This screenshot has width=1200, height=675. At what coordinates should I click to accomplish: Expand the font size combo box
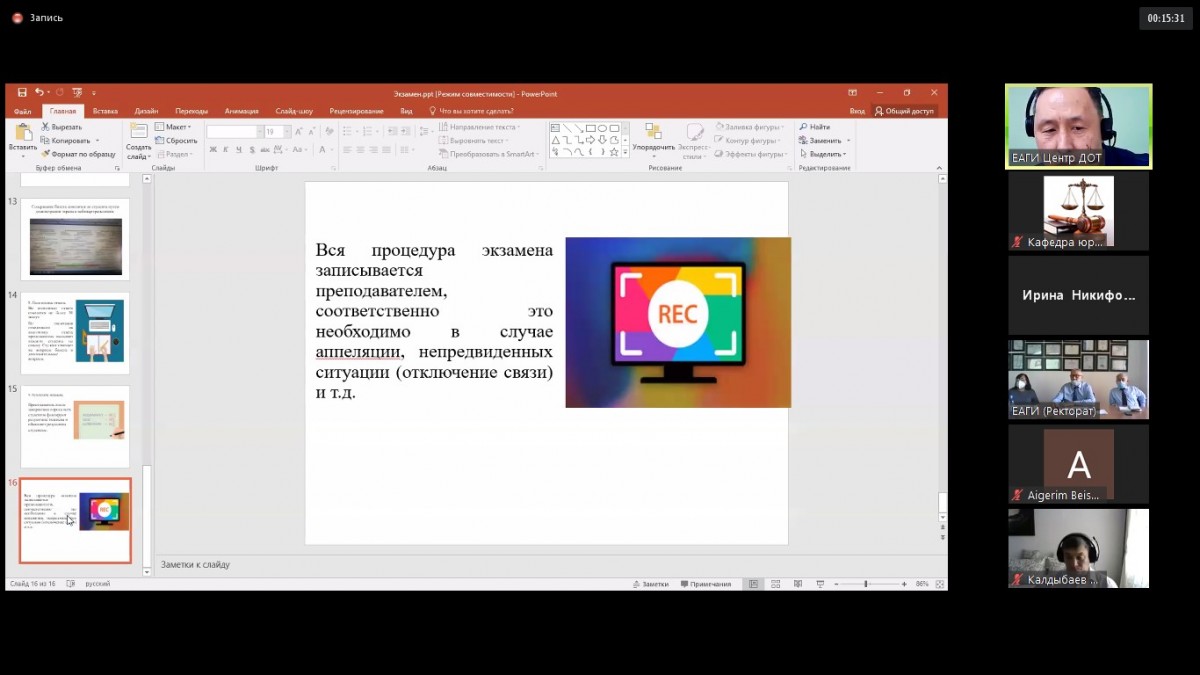[285, 132]
